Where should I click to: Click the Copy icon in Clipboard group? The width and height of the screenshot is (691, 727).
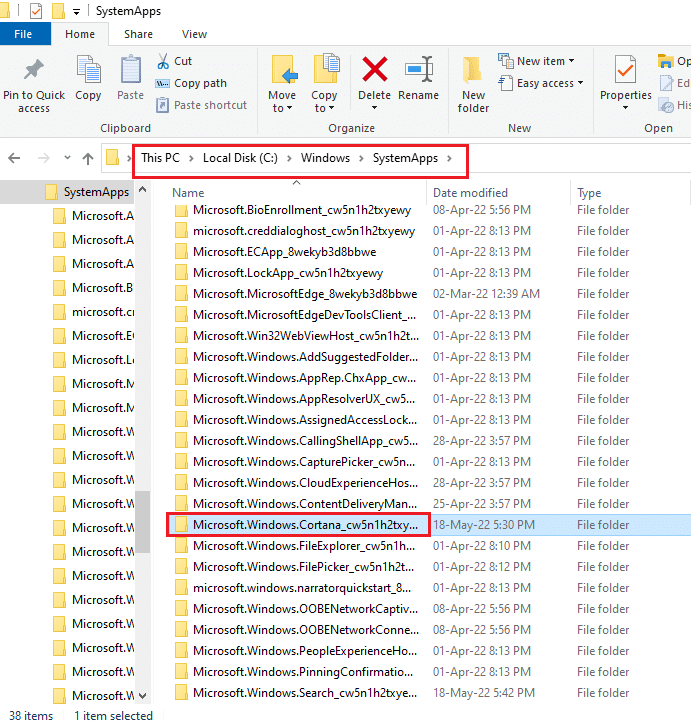click(x=88, y=70)
